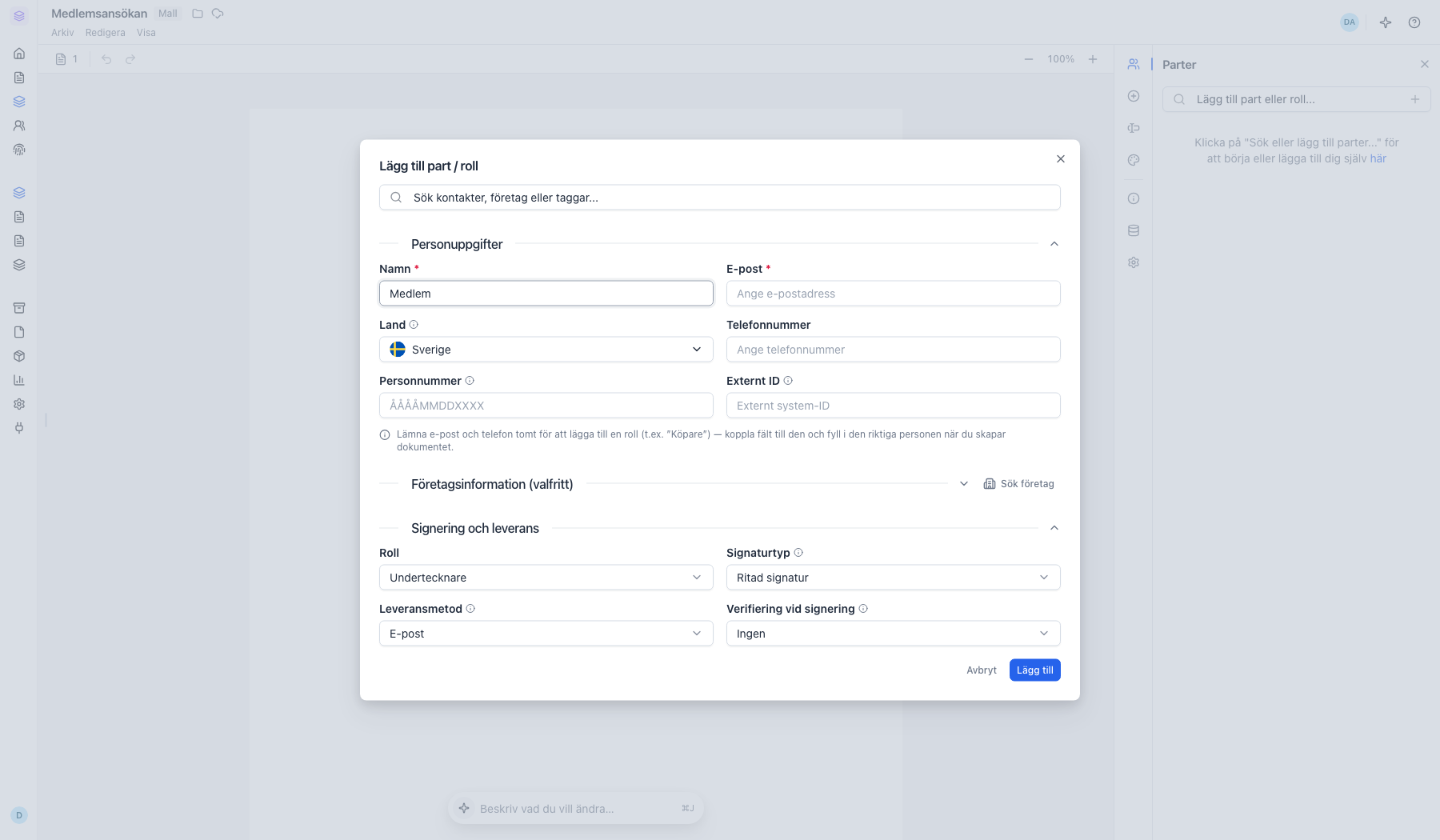Click the Avbryt button
This screenshot has width=1440, height=840.
(982, 670)
